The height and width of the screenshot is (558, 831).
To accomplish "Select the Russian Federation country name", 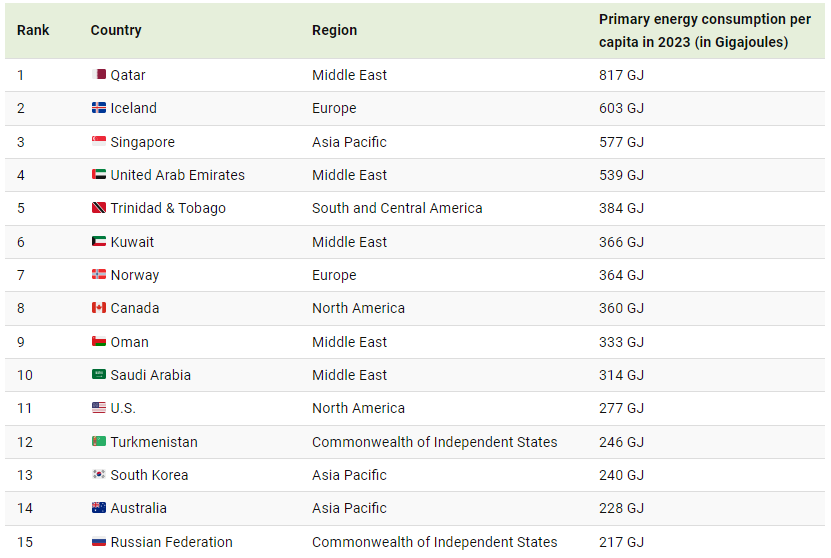I will (171, 542).
